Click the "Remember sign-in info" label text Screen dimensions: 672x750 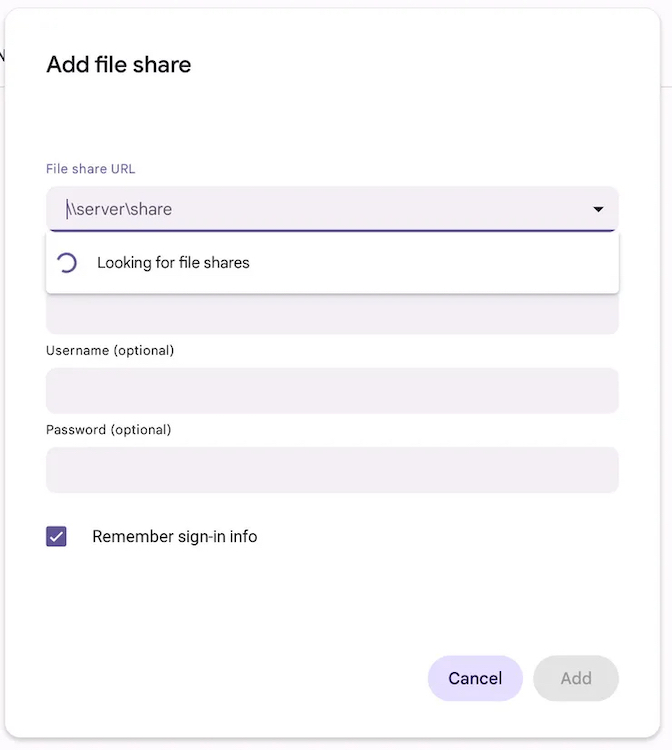pos(174,537)
